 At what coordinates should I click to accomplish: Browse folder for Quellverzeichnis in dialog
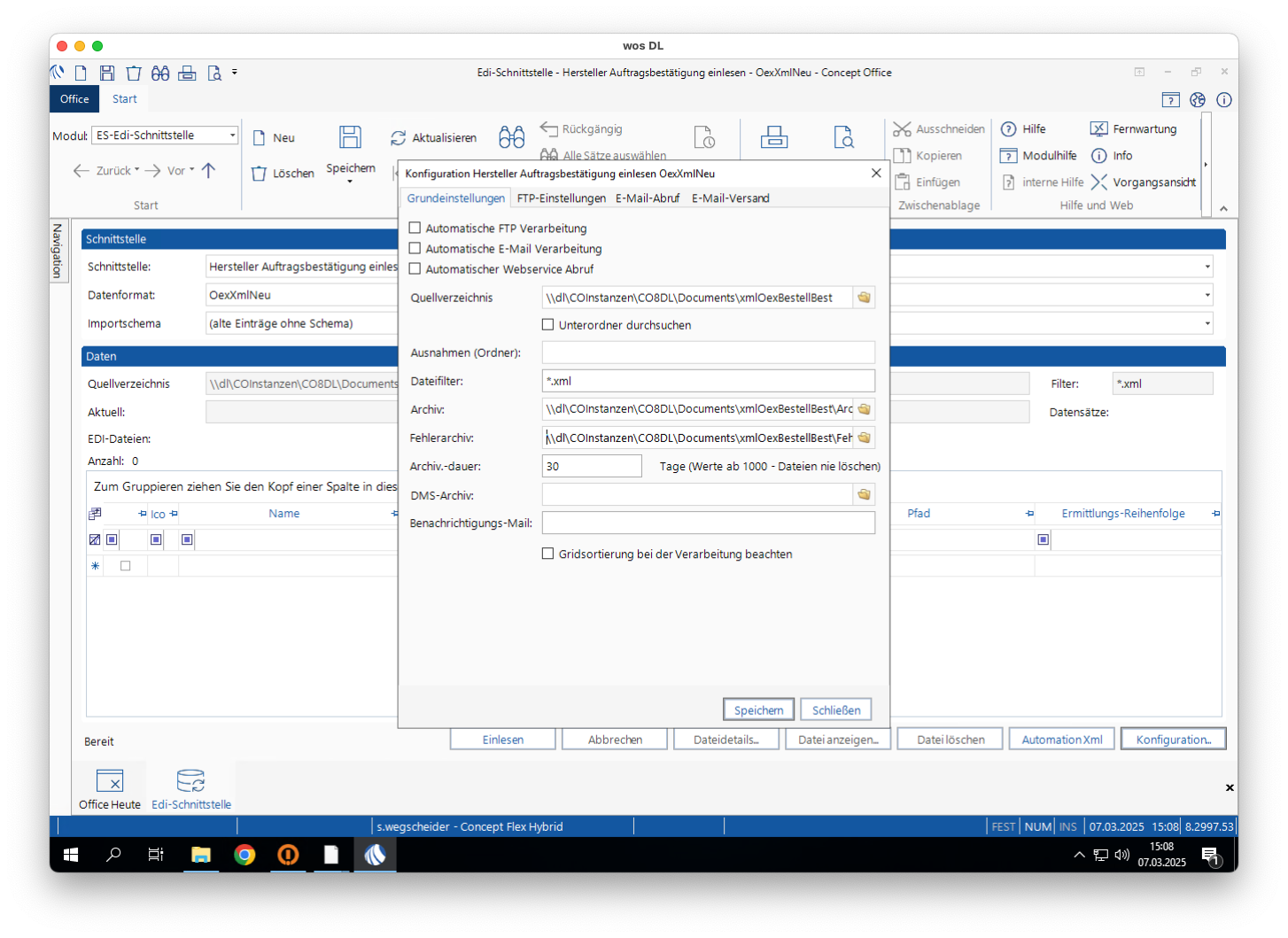click(x=865, y=298)
